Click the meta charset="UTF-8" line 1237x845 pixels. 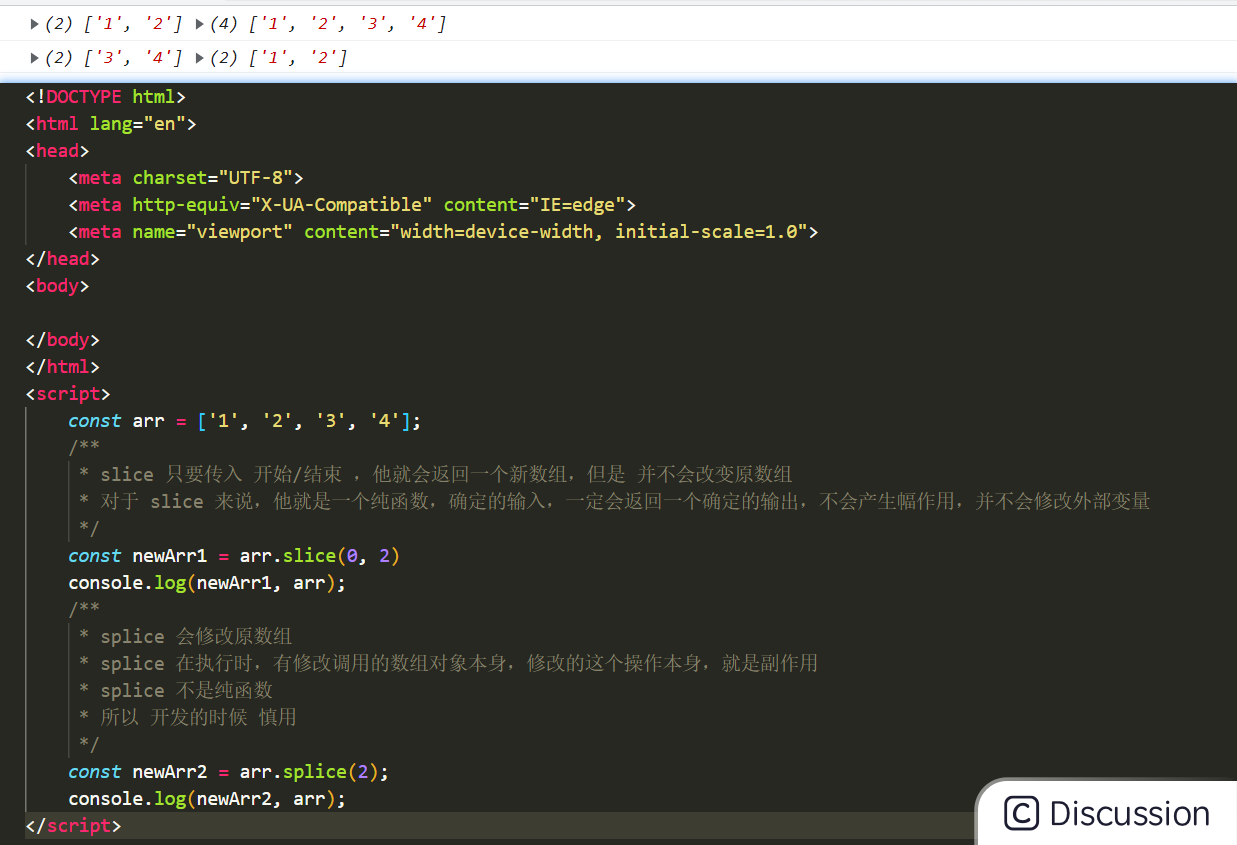tap(186, 178)
